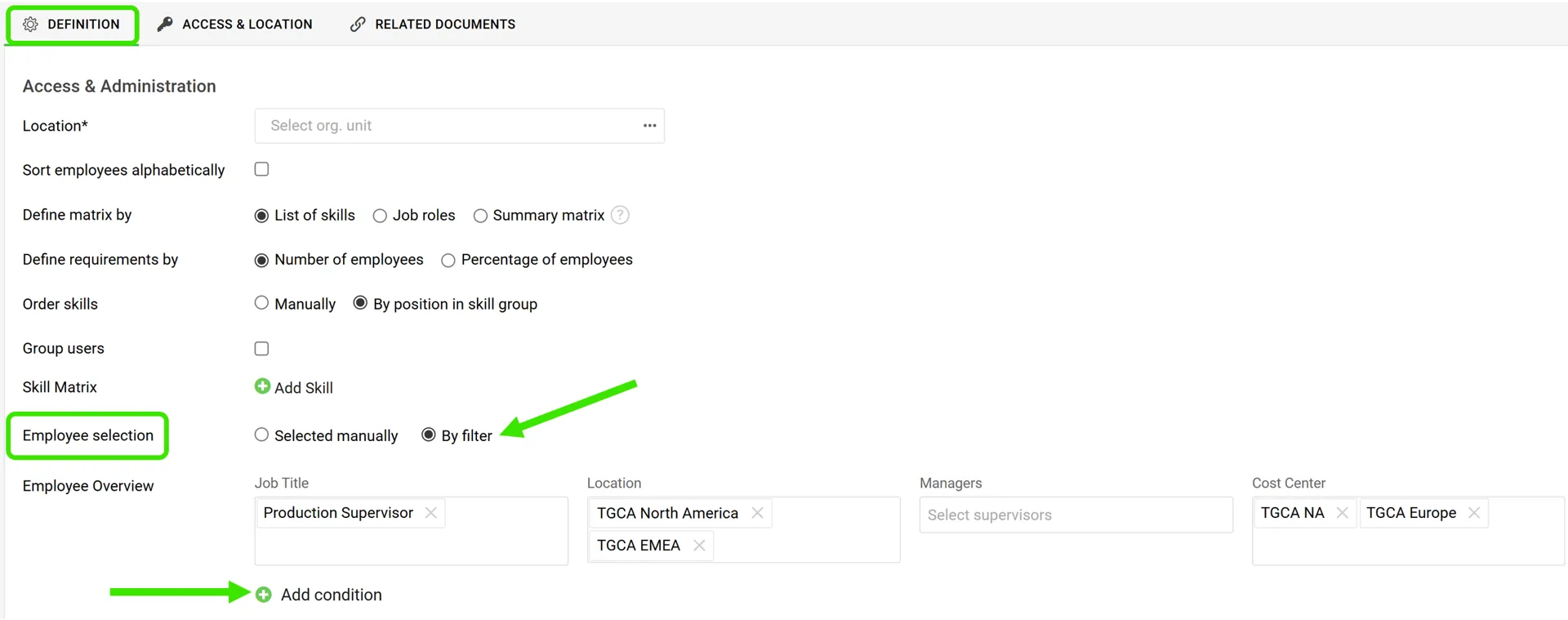Click the Add condition link
Image resolution: width=1568 pixels, height=620 pixels.
click(x=332, y=595)
